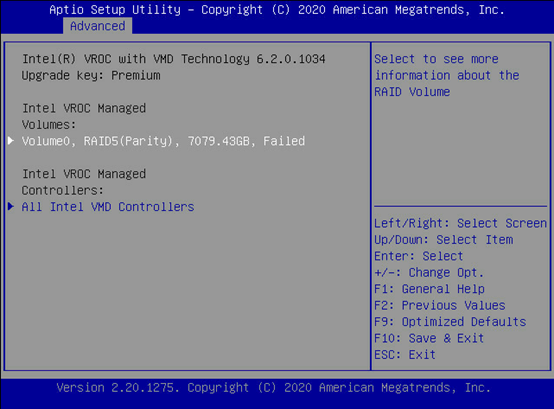Click the F10: Save & Exit hint
Image resolution: width=554 pixels, height=409 pixels.
tap(429, 338)
